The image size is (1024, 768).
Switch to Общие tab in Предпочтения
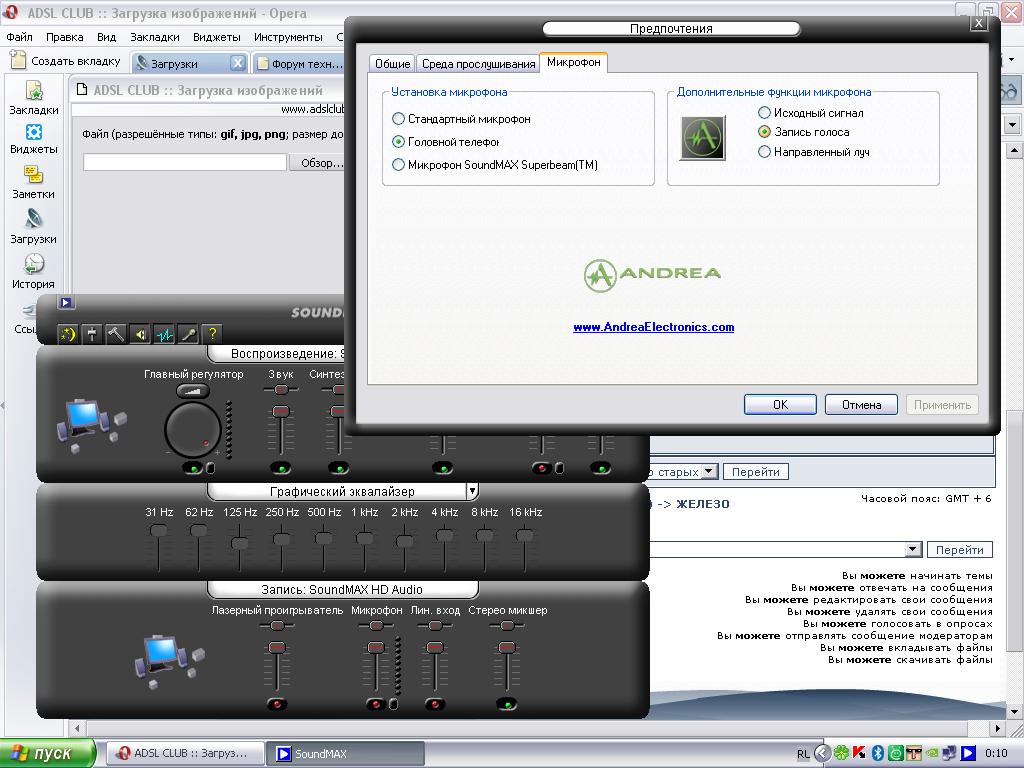(392, 63)
